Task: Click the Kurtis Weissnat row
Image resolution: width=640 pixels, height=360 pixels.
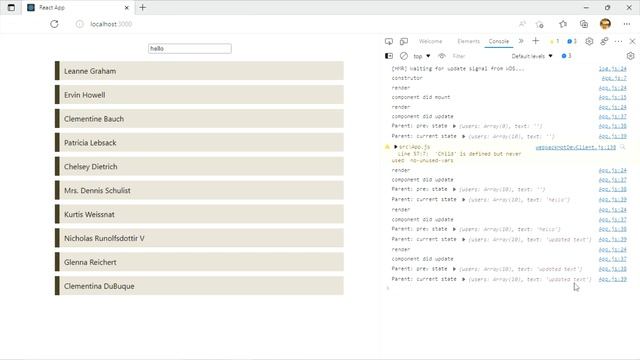Action: 200,214
